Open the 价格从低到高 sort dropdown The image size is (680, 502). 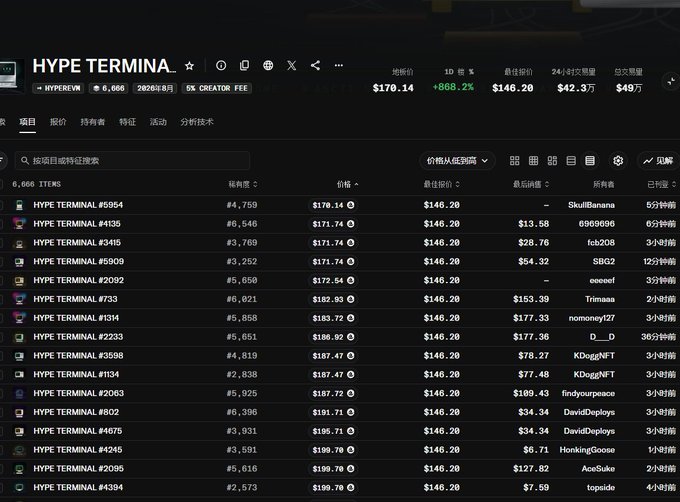coord(457,161)
